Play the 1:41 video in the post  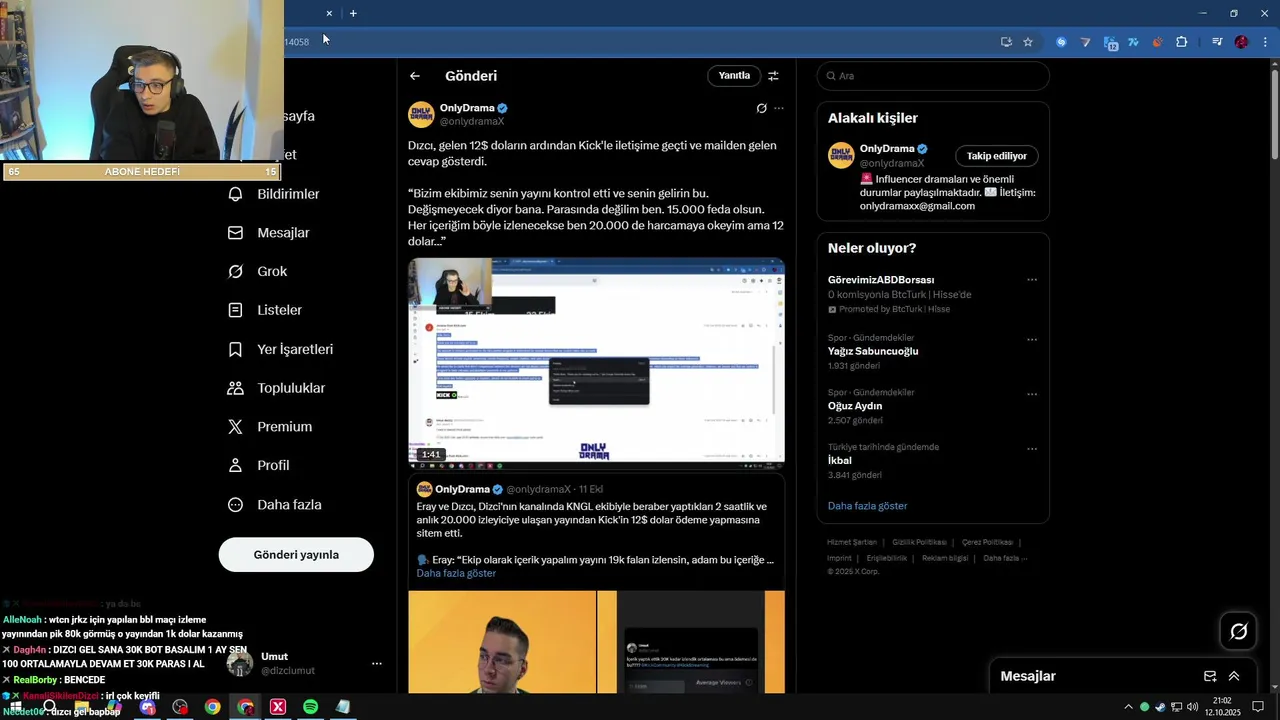pos(596,363)
